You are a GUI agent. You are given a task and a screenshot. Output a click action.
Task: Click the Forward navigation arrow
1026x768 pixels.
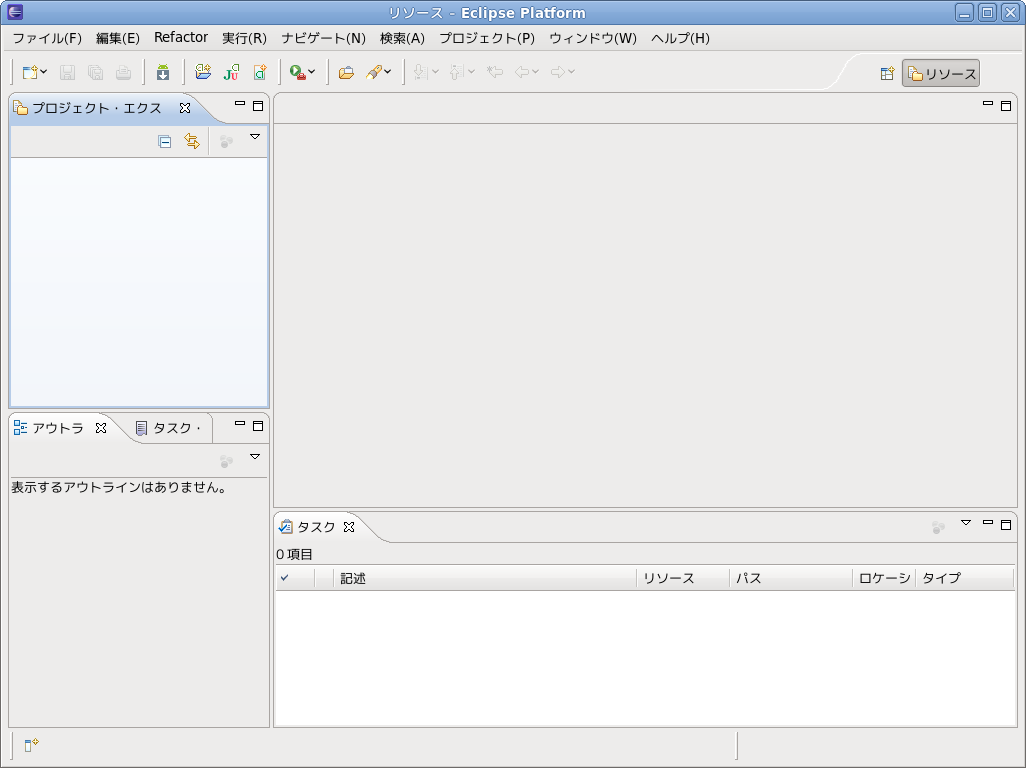coord(558,72)
